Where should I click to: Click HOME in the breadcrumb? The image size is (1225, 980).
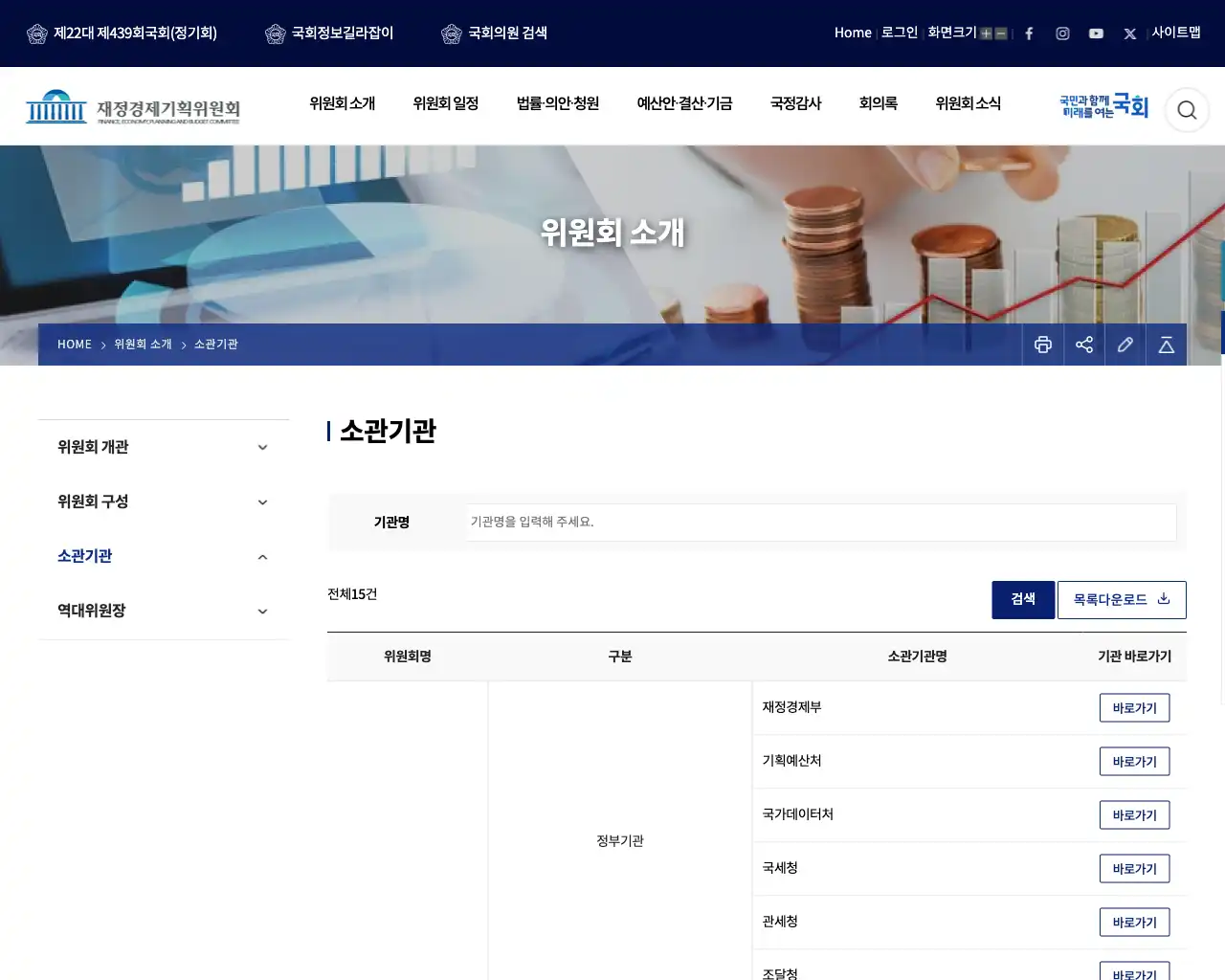click(x=75, y=345)
